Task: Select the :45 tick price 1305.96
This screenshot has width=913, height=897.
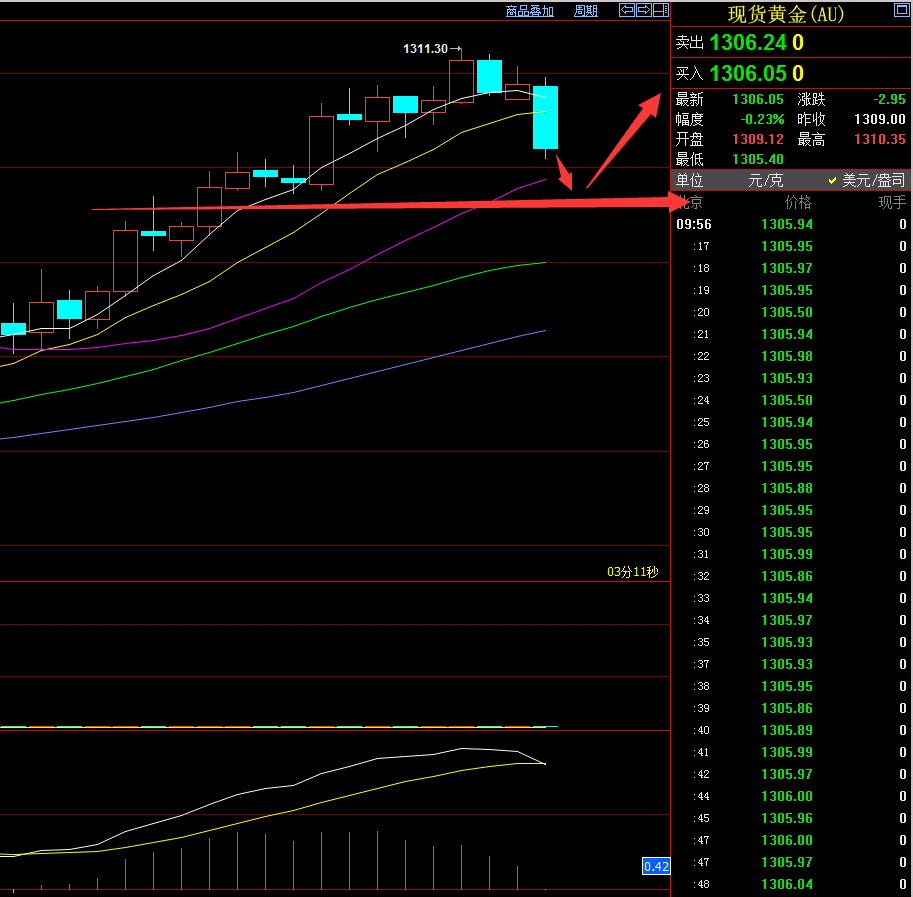Action: (x=787, y=818)
